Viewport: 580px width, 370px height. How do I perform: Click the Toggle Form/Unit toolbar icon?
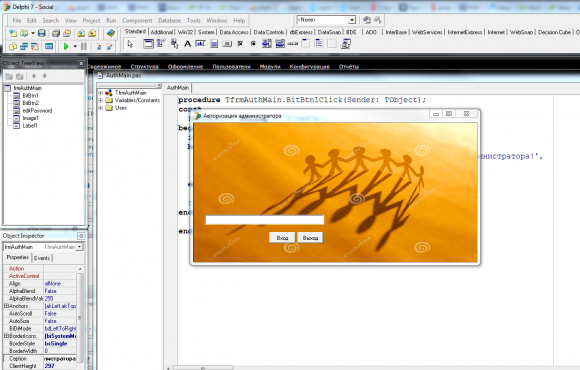click(35, 47)
